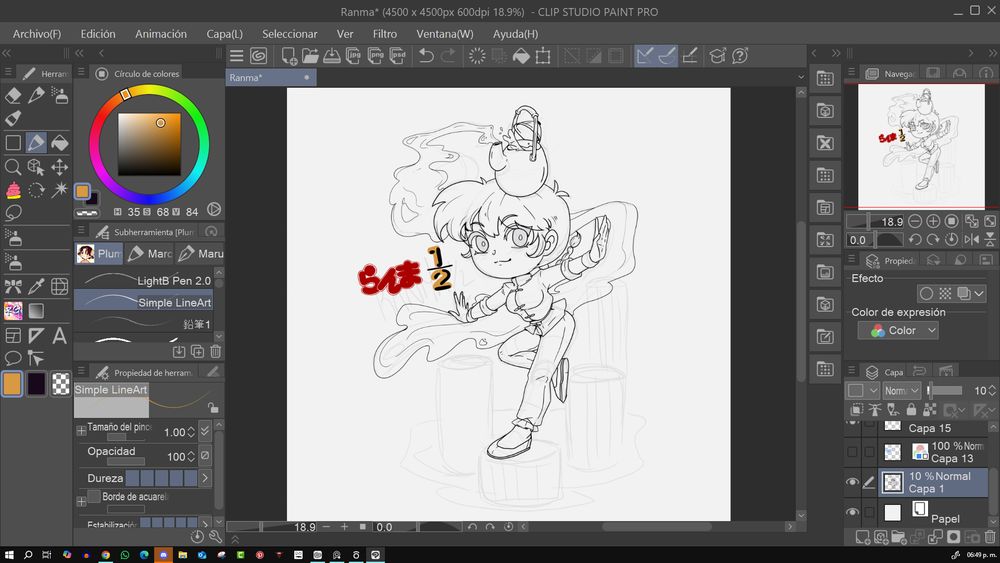Select the Fill bucket tool
Image resolution: width=1000 pixels, height=563 pixels.
(x=59, y=142)
